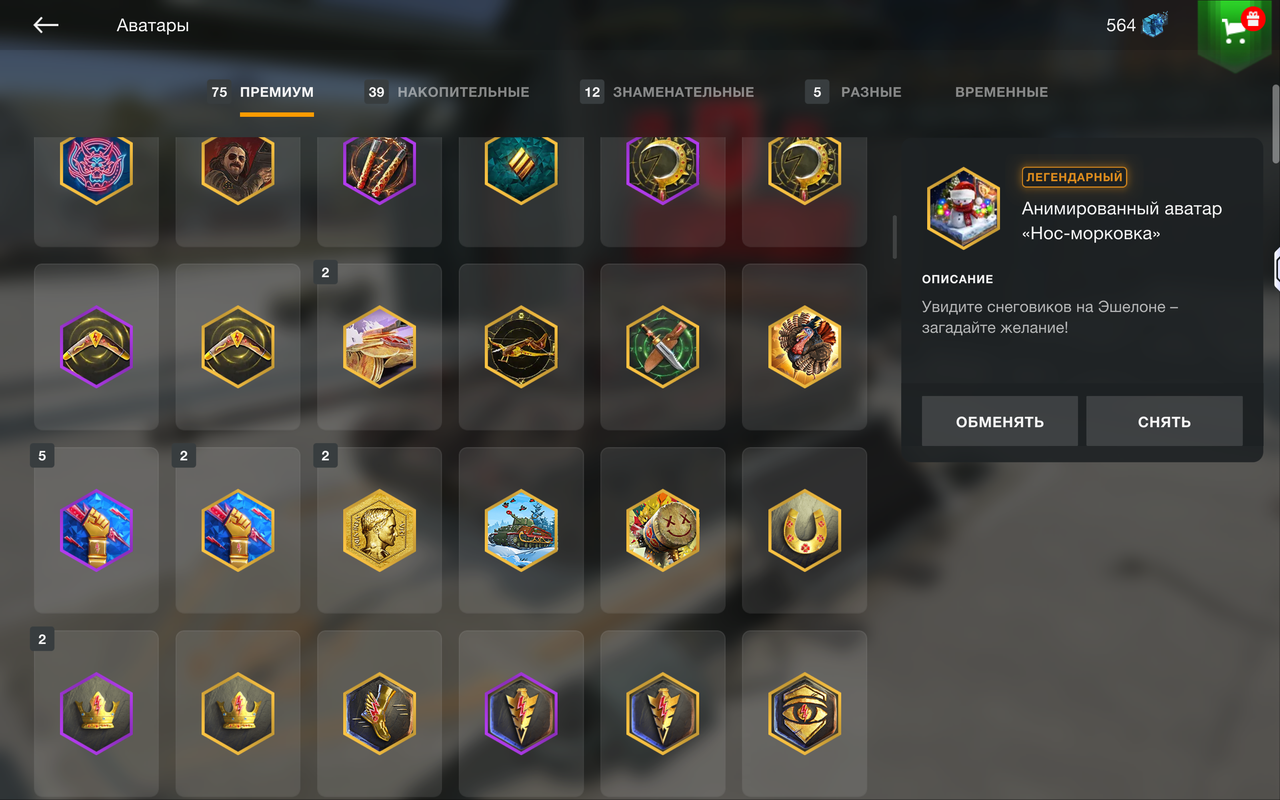Select the purple-bordered raised fist avatar
The height and width of the screenshot is (800, 1280).
coord(96,530)
